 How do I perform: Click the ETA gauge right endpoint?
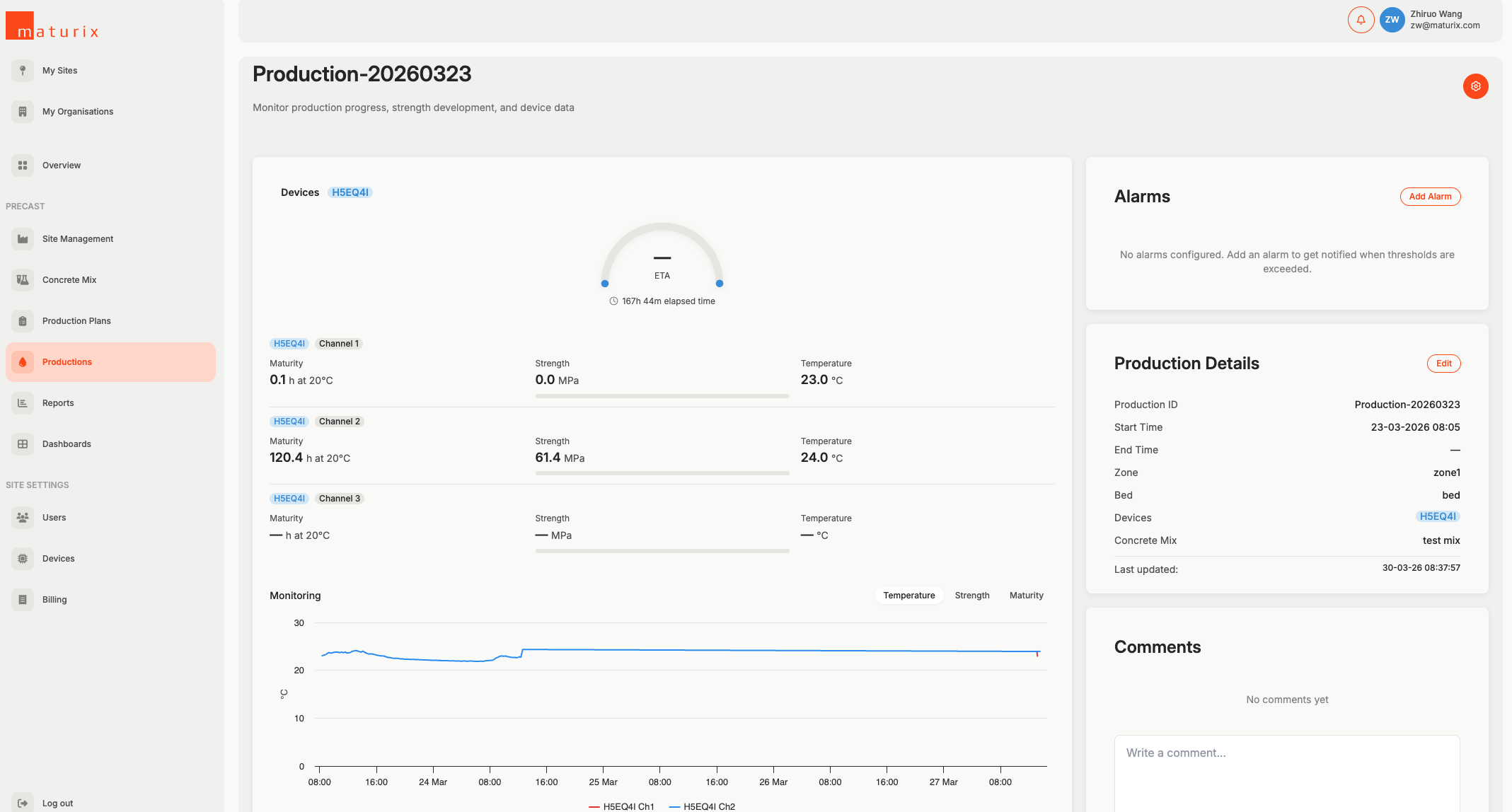[x=719, y=284]
